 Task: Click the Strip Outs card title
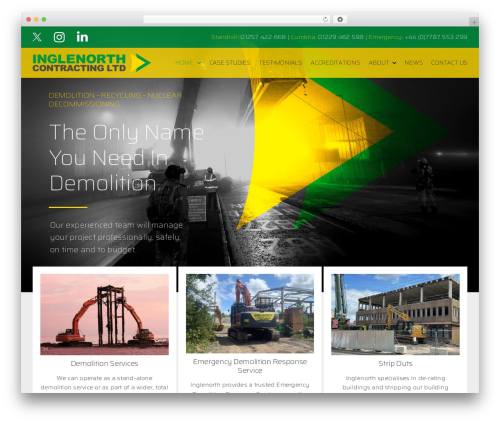395,363
